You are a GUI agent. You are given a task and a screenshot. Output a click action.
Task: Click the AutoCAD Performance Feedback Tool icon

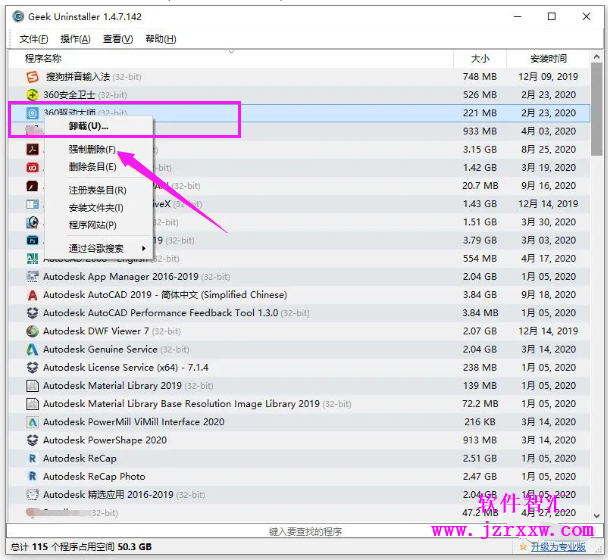coord(32,313)
